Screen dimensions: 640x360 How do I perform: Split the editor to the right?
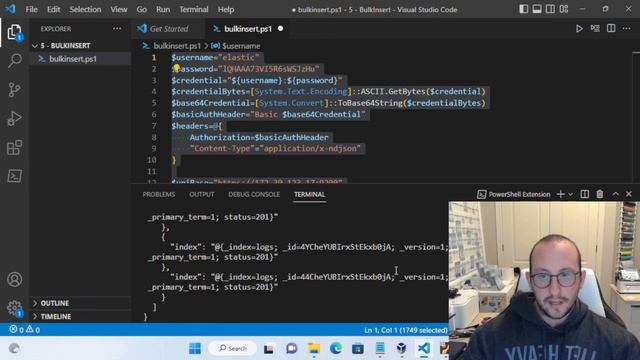click(611, 29)
